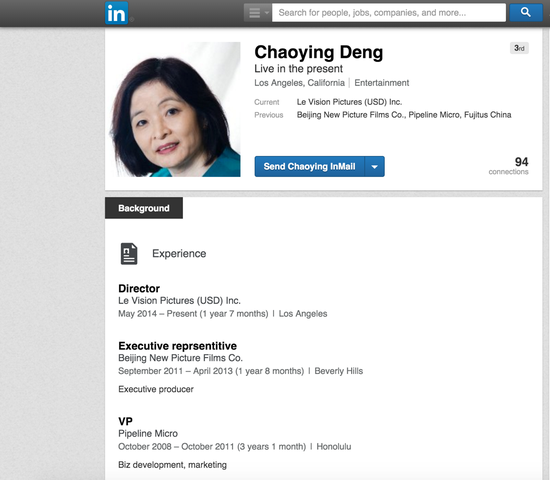Screen dimensions: 550x480
Task: Click the blue magnifier search button
Action: pos(525,13)
